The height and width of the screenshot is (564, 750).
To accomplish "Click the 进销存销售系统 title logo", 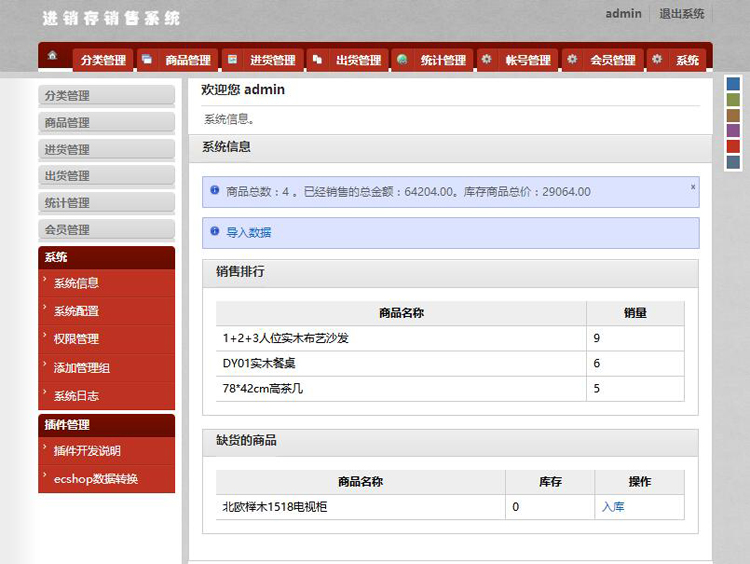I will click(x=111, y=18).
